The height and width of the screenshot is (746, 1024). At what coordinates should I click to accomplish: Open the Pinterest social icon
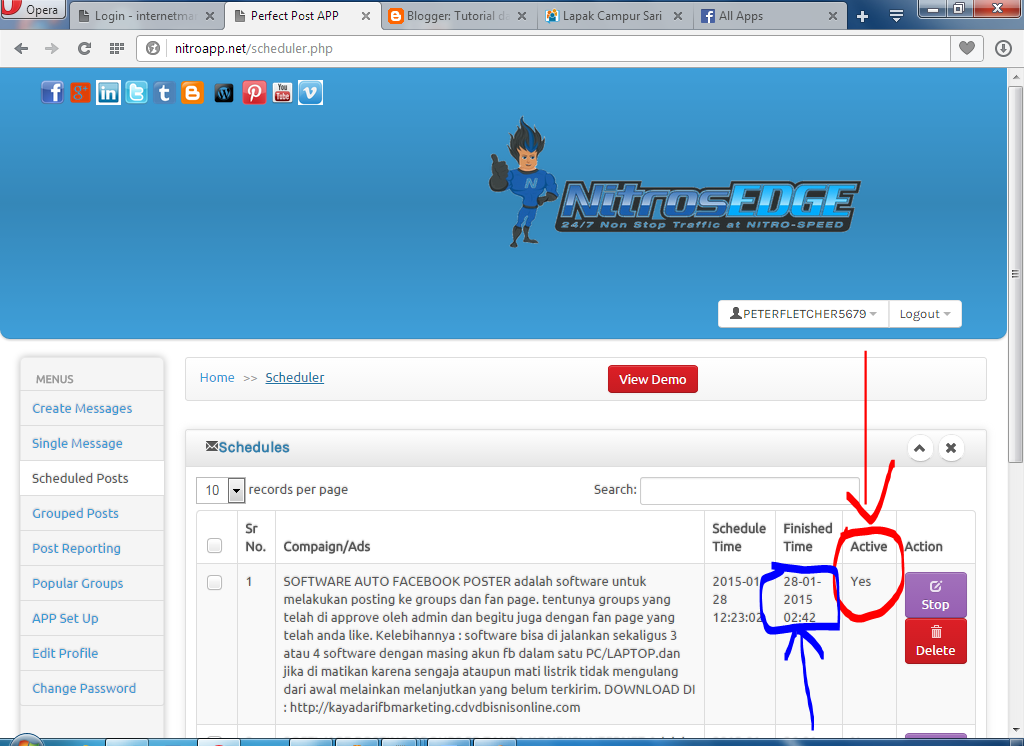coord(254,93)
